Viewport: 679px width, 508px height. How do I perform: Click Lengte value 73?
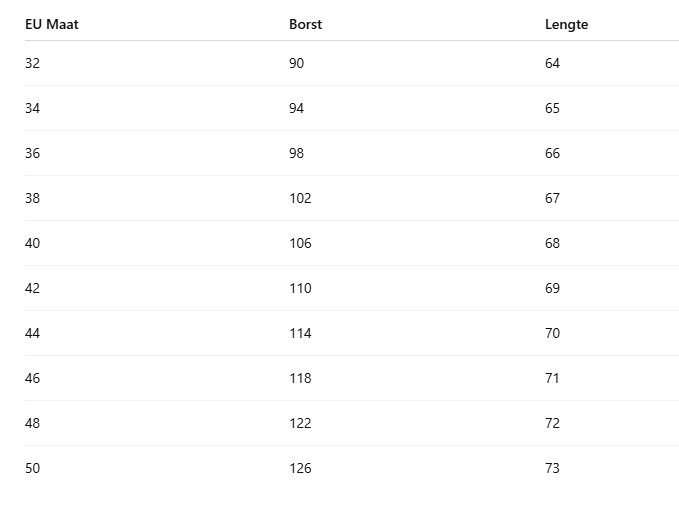(x=552, y=469)
